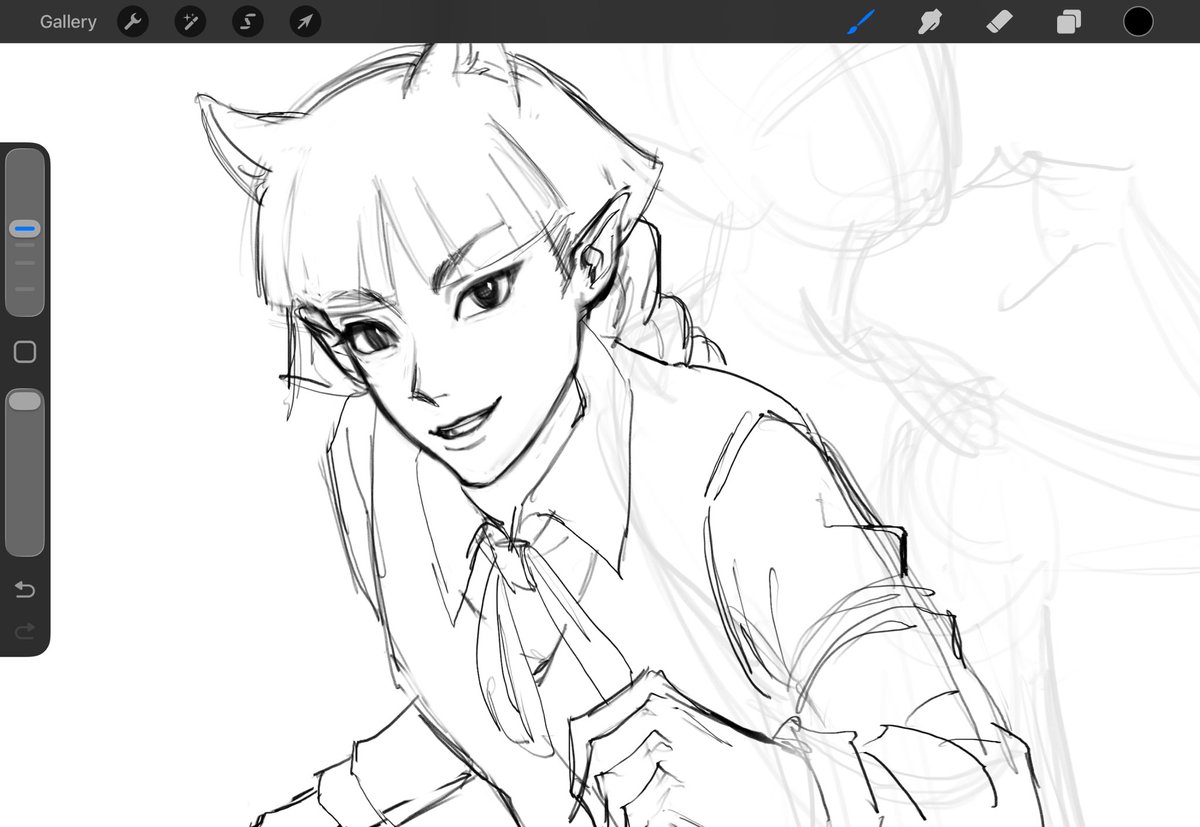Open the black color picker circle

click(x=1138, y=21)
